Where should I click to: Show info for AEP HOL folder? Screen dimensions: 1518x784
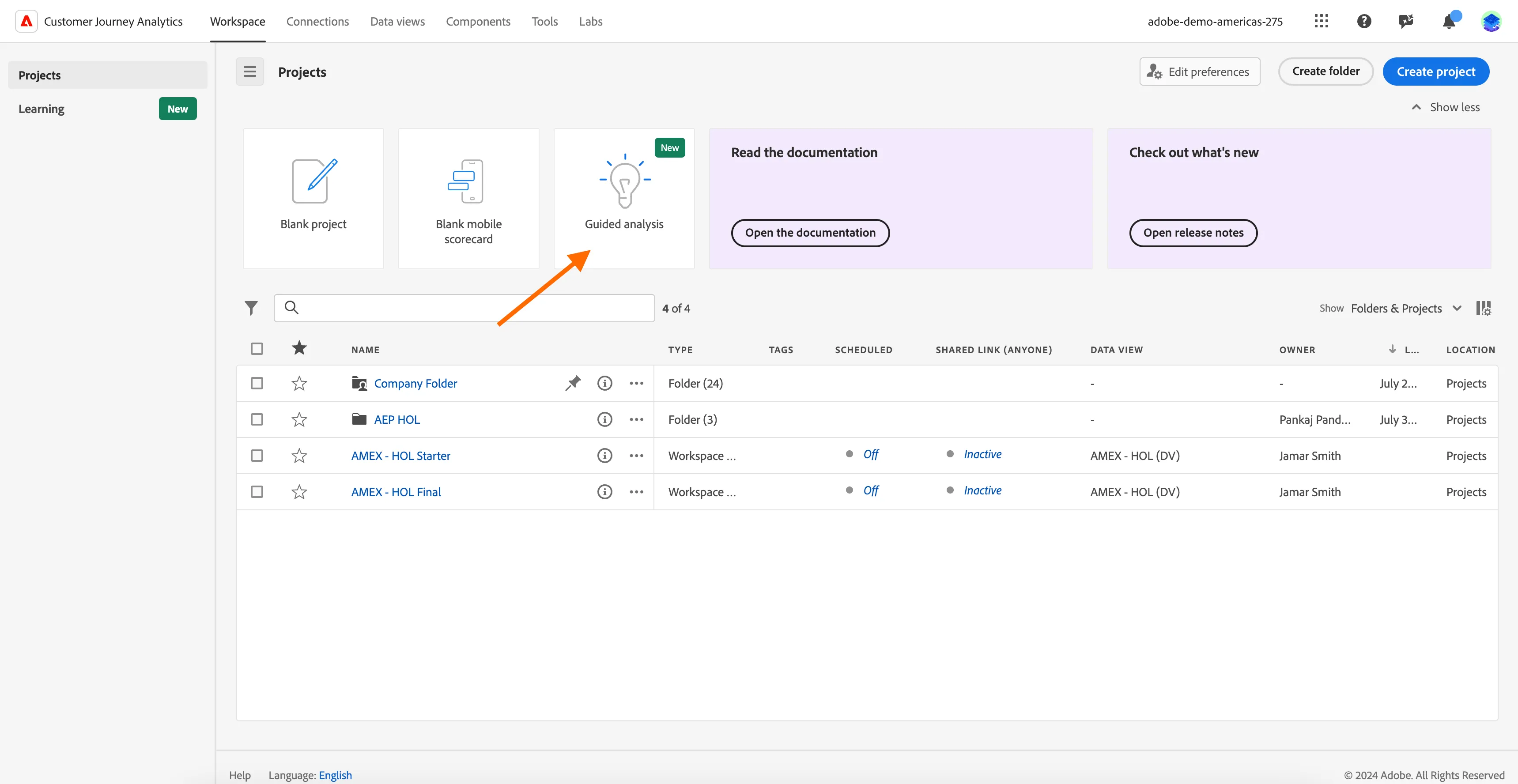(604, 419)
